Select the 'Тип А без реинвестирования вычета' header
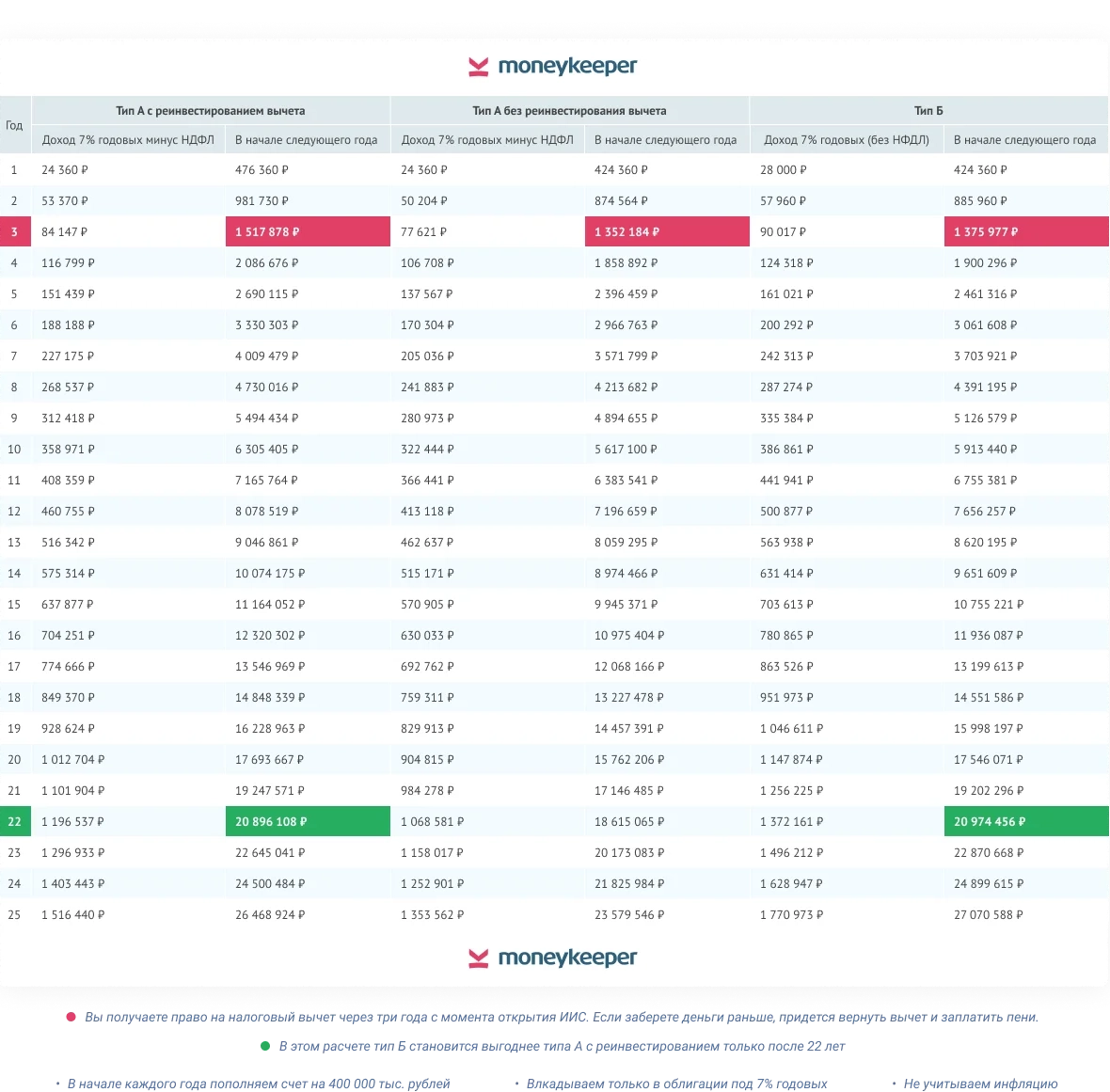The width and height of the screenshot is (1110, 1092). (x=569, y=110)
